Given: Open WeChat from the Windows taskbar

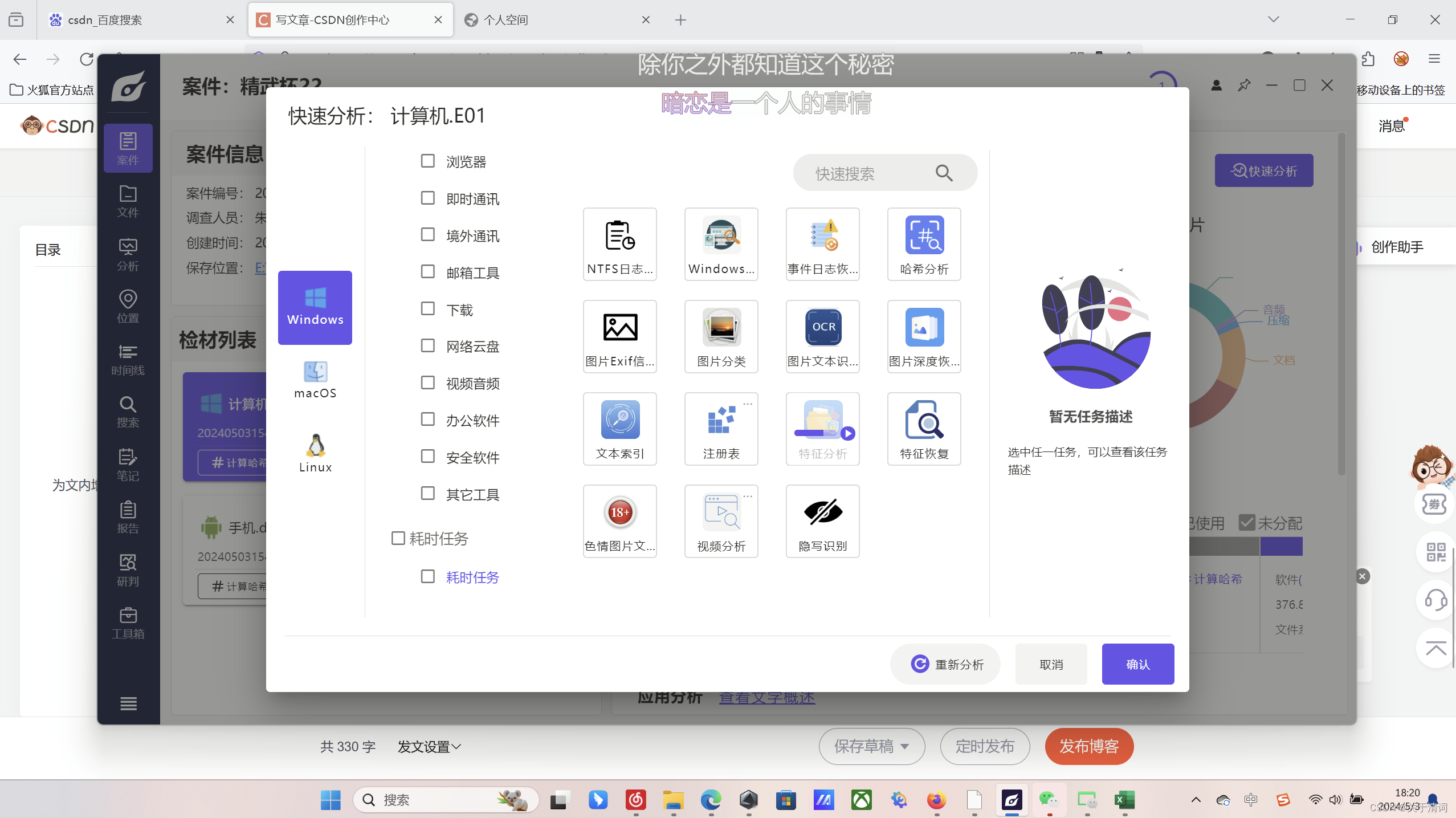Looking at the screenshot, I should (x=1049, y=800).
